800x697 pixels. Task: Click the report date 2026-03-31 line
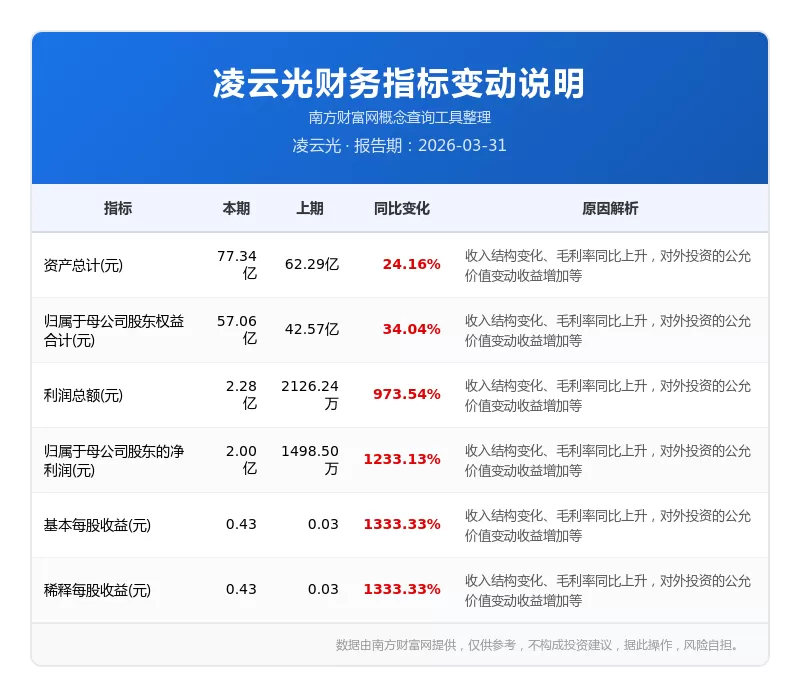[x=399, y=145]
